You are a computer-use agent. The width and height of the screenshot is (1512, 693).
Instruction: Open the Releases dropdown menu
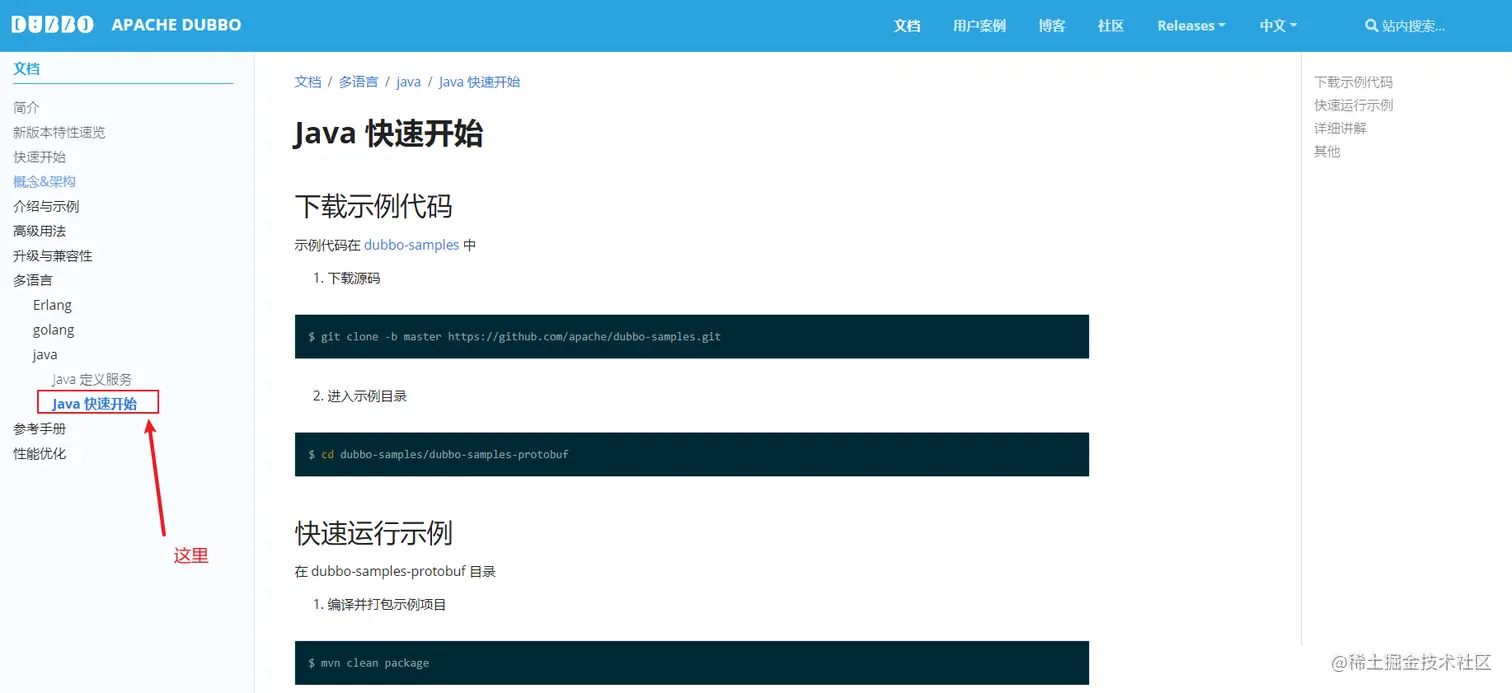click(1191, 26)
